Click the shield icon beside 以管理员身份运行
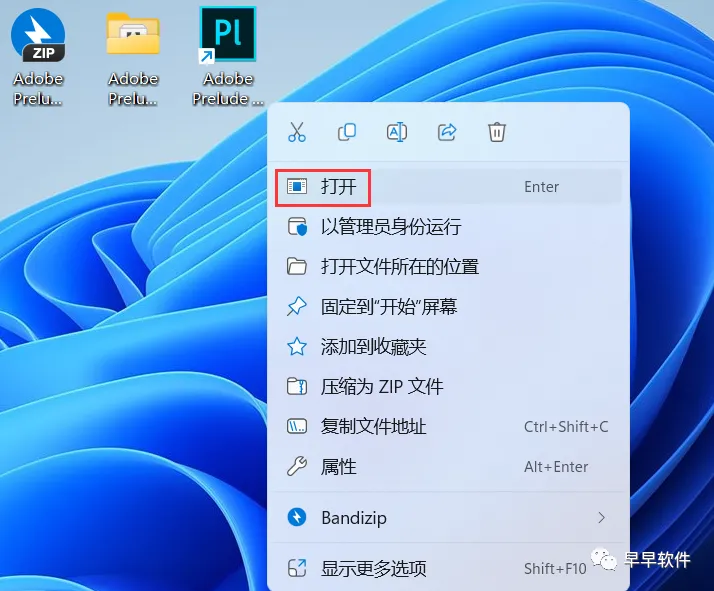 click(x=297, y=227)
